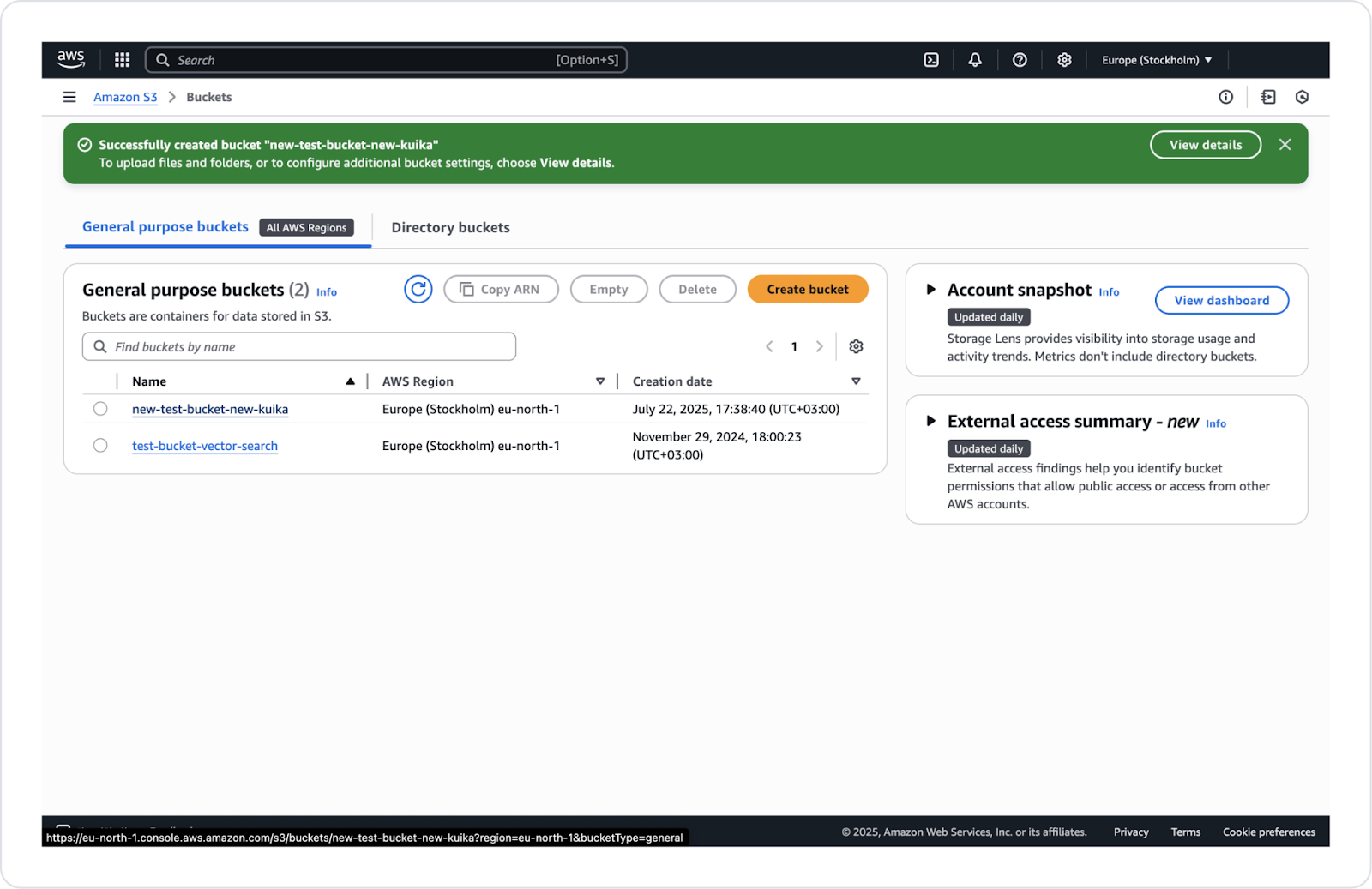Click the Create bucket button
Screen dimensions: 1372x889
(x=808, y=290)
